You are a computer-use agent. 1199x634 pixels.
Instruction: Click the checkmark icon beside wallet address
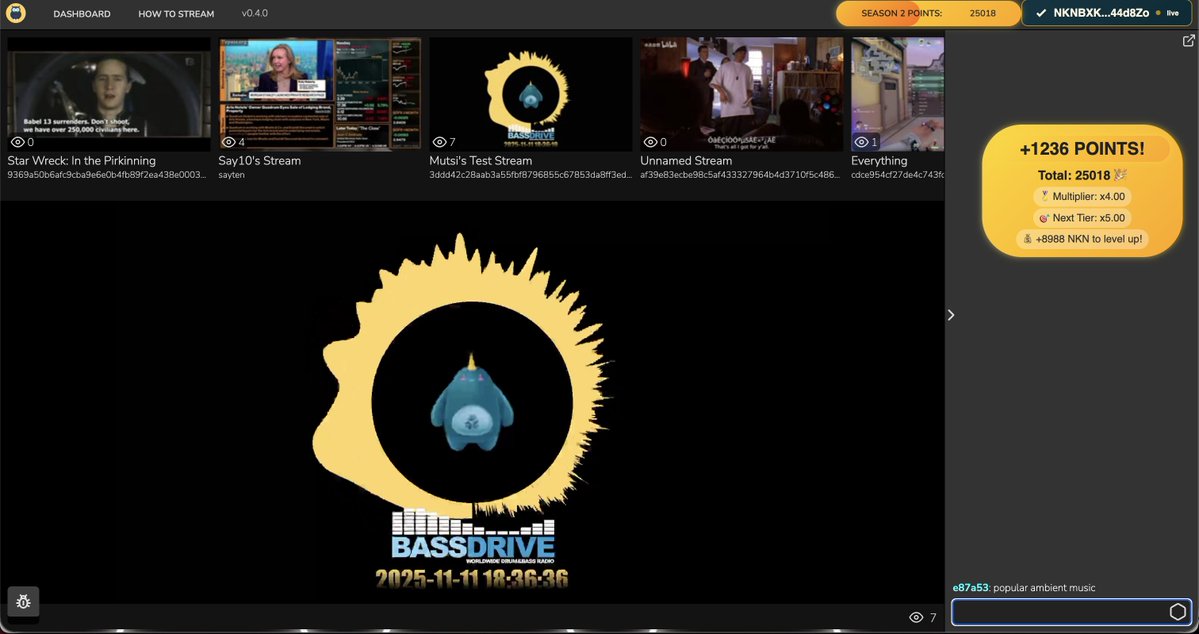(x=1041, y=13)
